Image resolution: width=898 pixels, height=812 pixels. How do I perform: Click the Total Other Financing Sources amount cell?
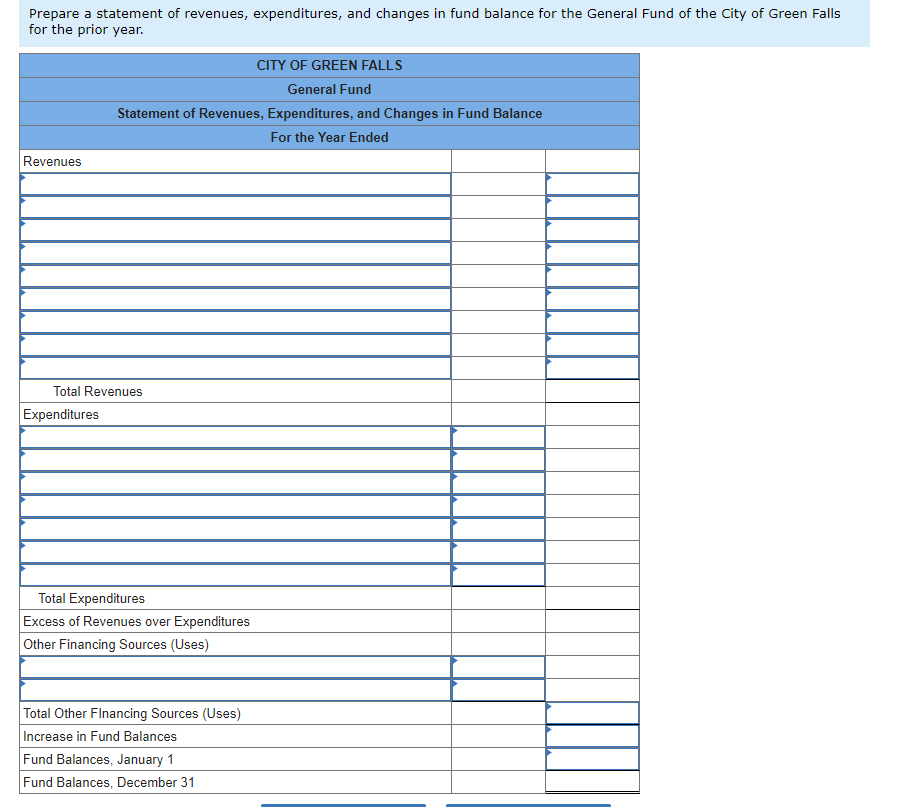point(592,713)
